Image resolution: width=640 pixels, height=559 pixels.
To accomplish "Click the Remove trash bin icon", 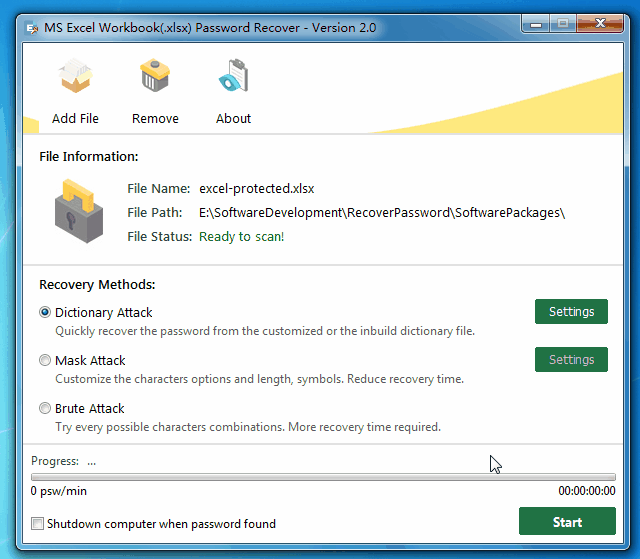I will click(155, 76).
